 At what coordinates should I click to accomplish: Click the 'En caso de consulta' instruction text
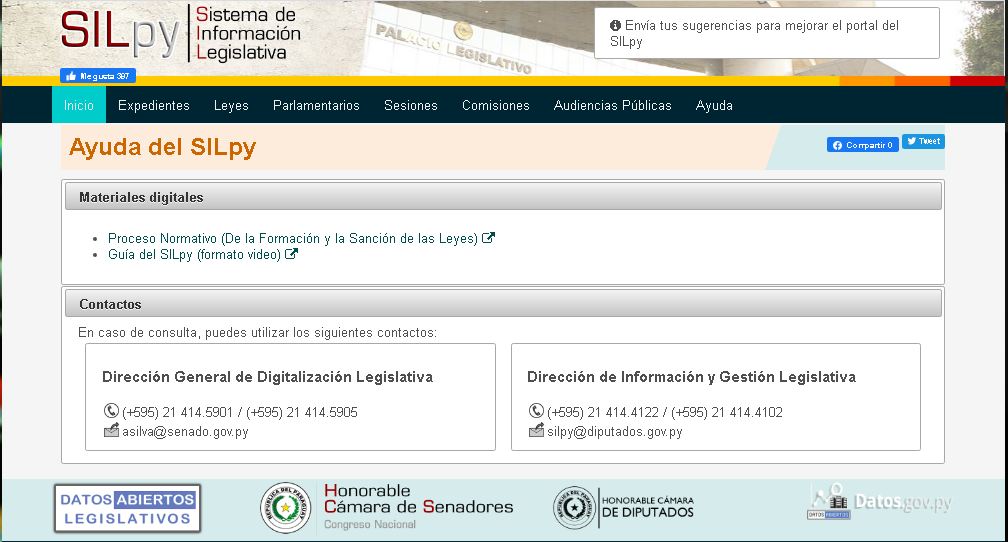[x=257, y=333]
